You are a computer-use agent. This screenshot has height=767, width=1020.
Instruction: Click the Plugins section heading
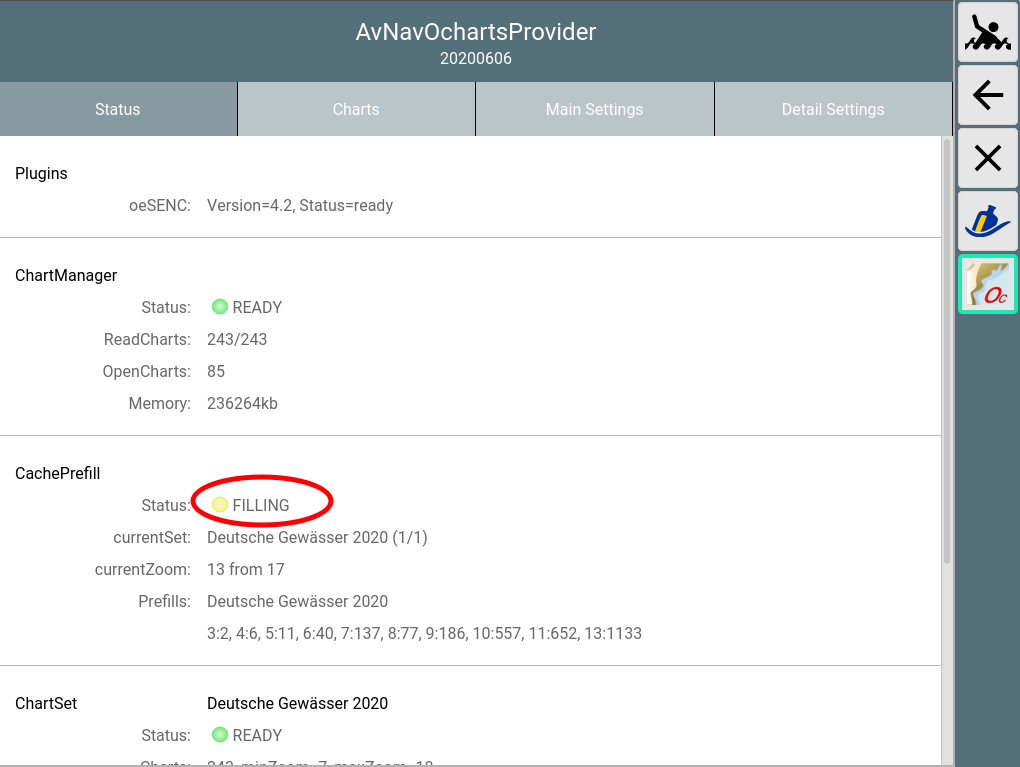click(41, 174)
